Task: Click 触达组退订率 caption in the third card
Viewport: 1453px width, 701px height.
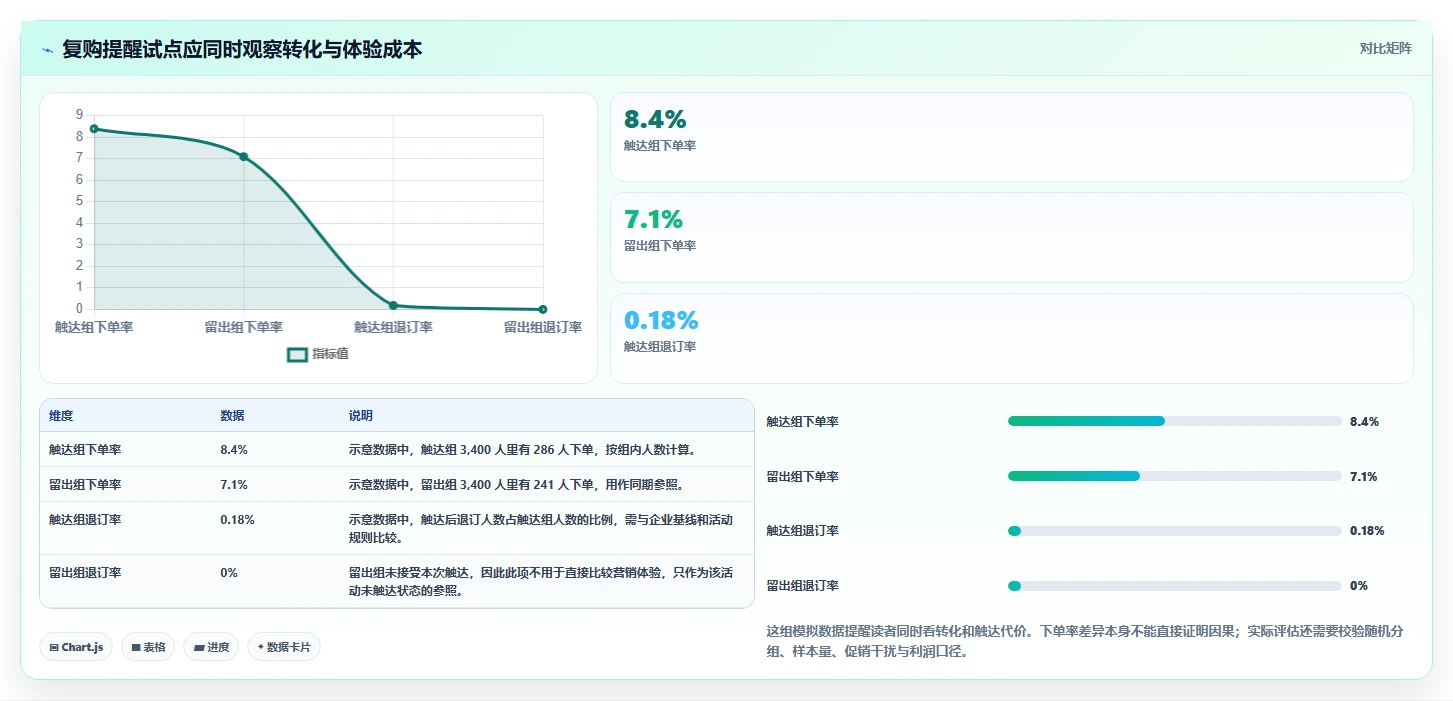Action: point(660,347)
